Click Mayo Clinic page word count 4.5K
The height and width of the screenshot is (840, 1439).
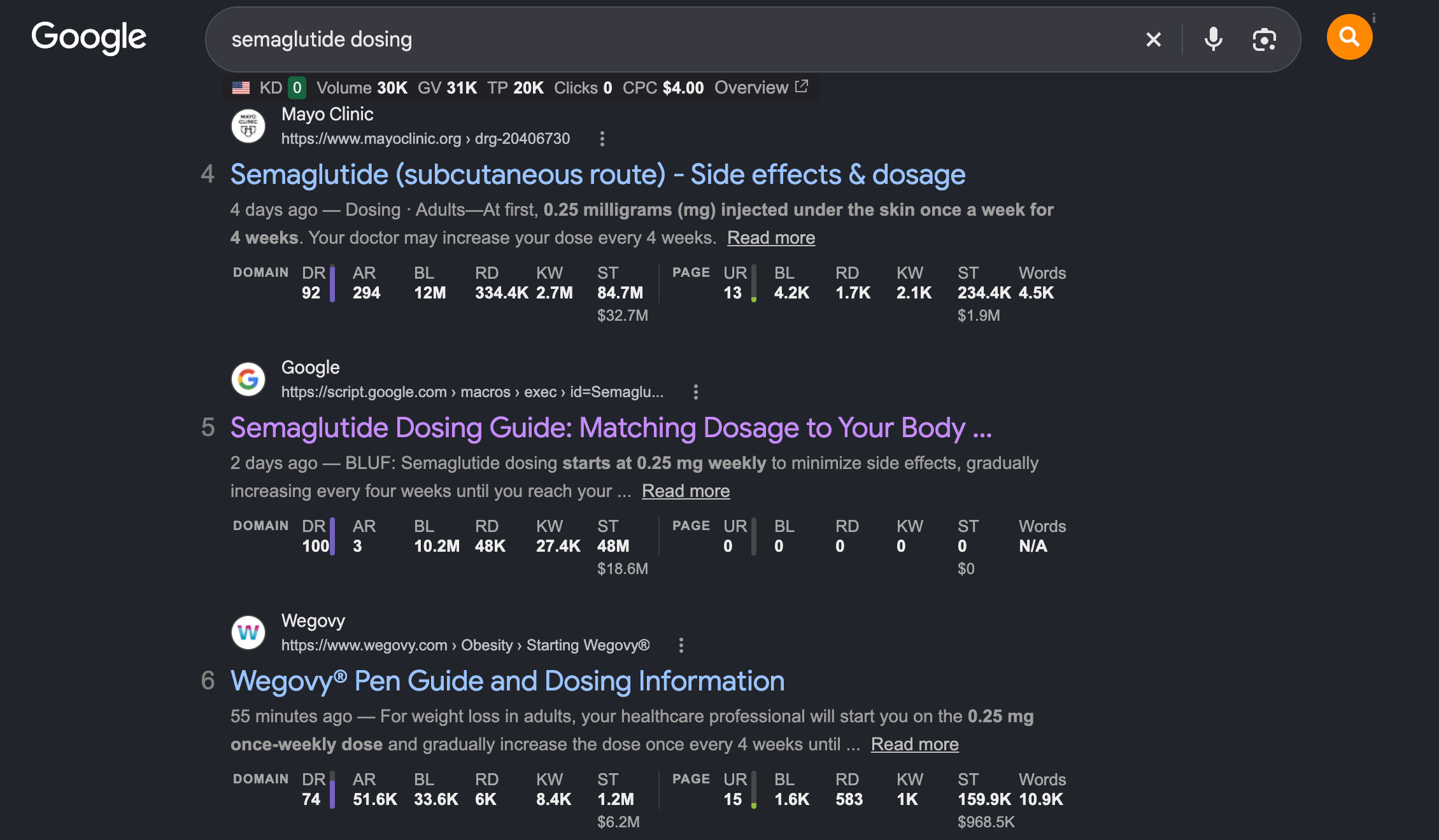tap(1037, 293)
